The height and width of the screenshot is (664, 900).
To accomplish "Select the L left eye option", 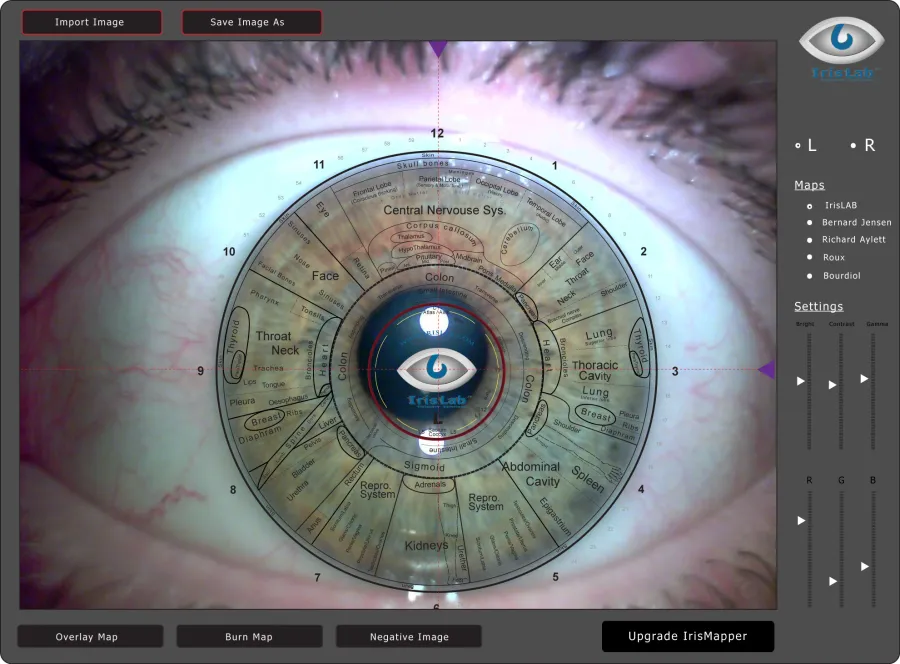I will (806, 146).
